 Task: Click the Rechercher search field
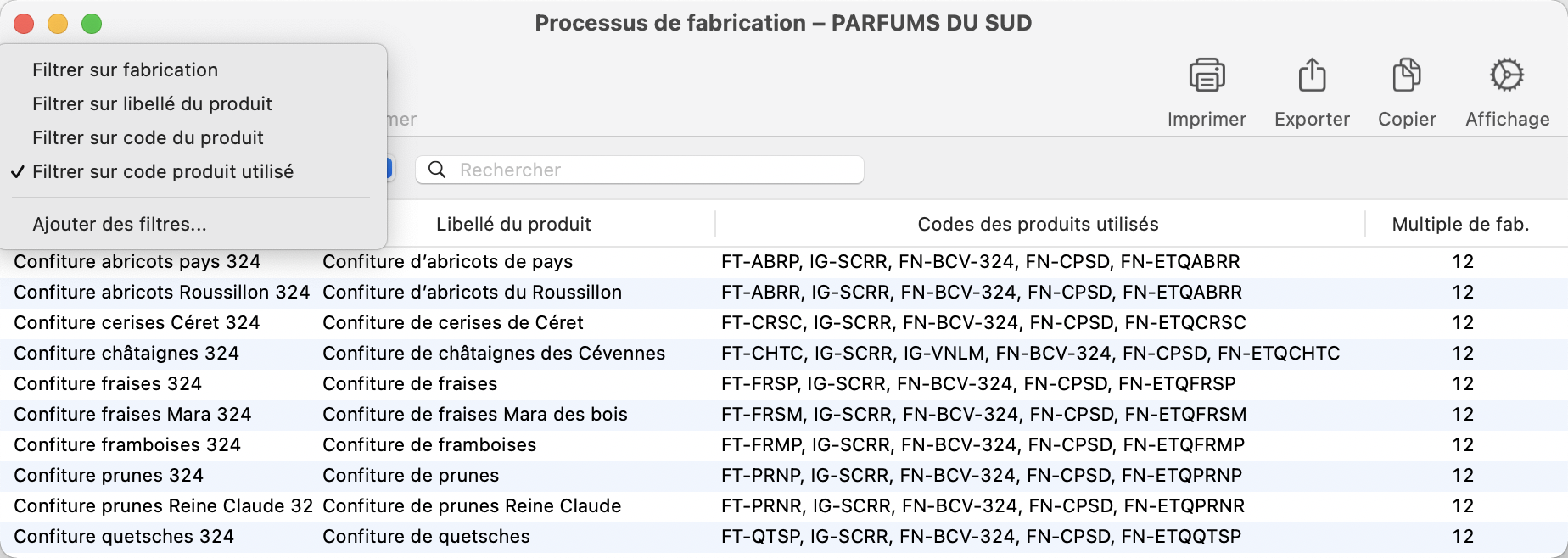tap(653, 170)
